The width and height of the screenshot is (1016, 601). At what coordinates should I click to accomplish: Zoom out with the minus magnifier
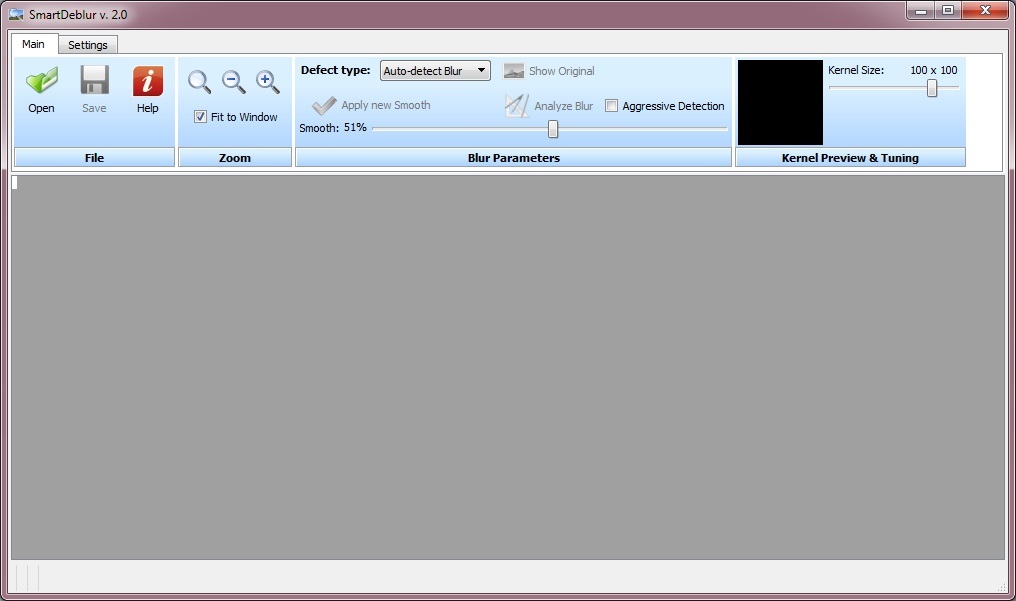[x=233, y=82]
